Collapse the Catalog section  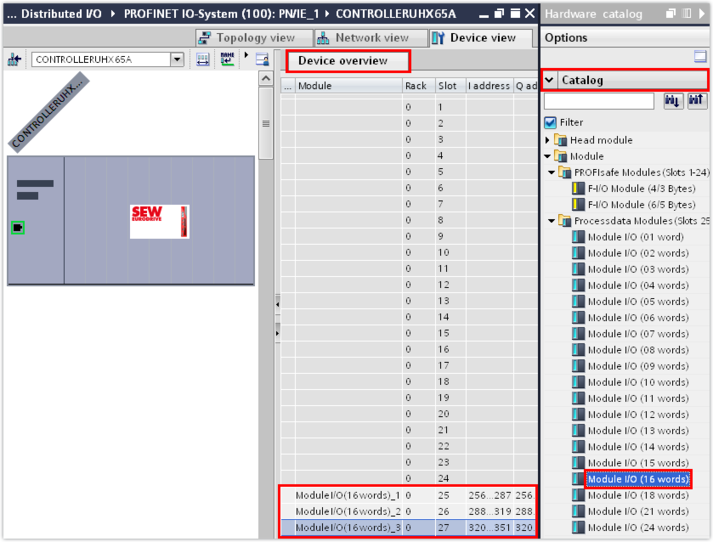point(550,80)
